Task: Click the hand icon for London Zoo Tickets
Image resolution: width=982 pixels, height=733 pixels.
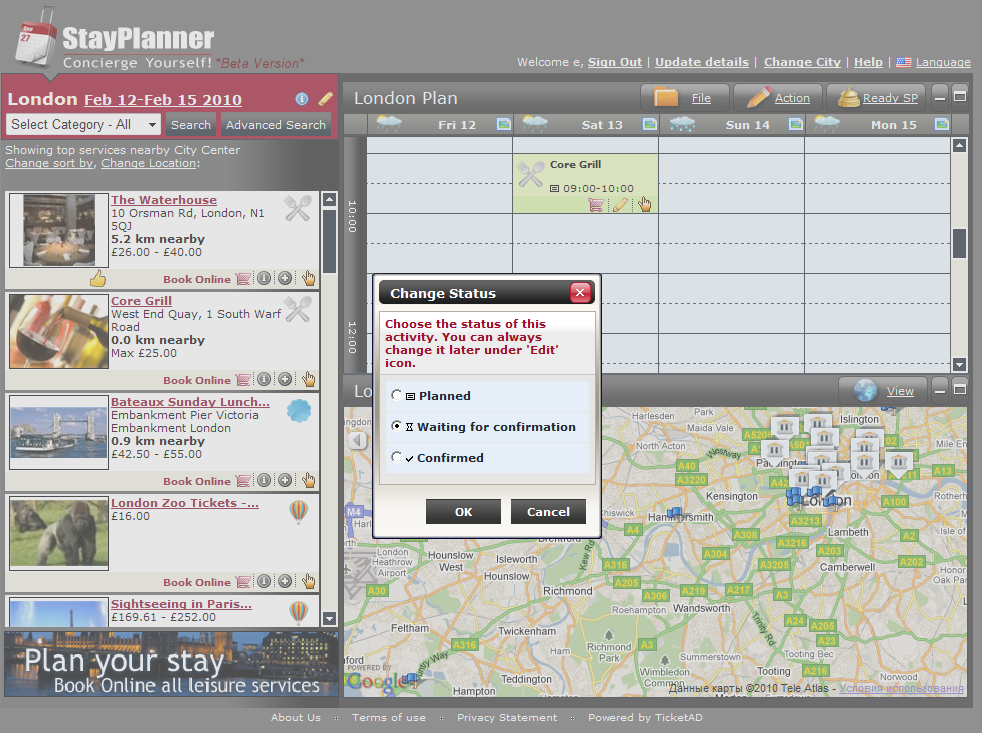Action: 308,581
